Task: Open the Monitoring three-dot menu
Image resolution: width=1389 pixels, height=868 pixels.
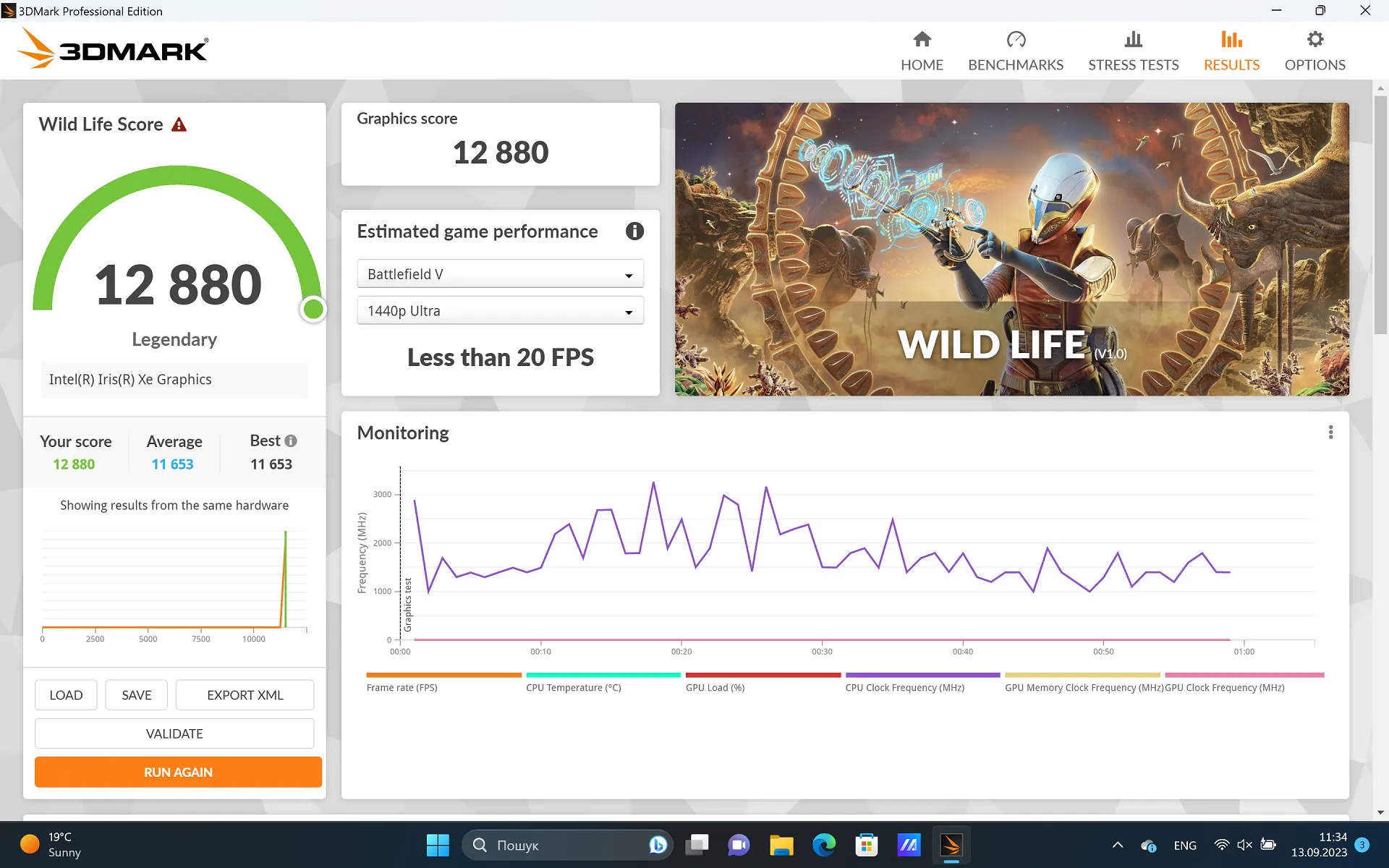Action: click(x=1330, y=433)
